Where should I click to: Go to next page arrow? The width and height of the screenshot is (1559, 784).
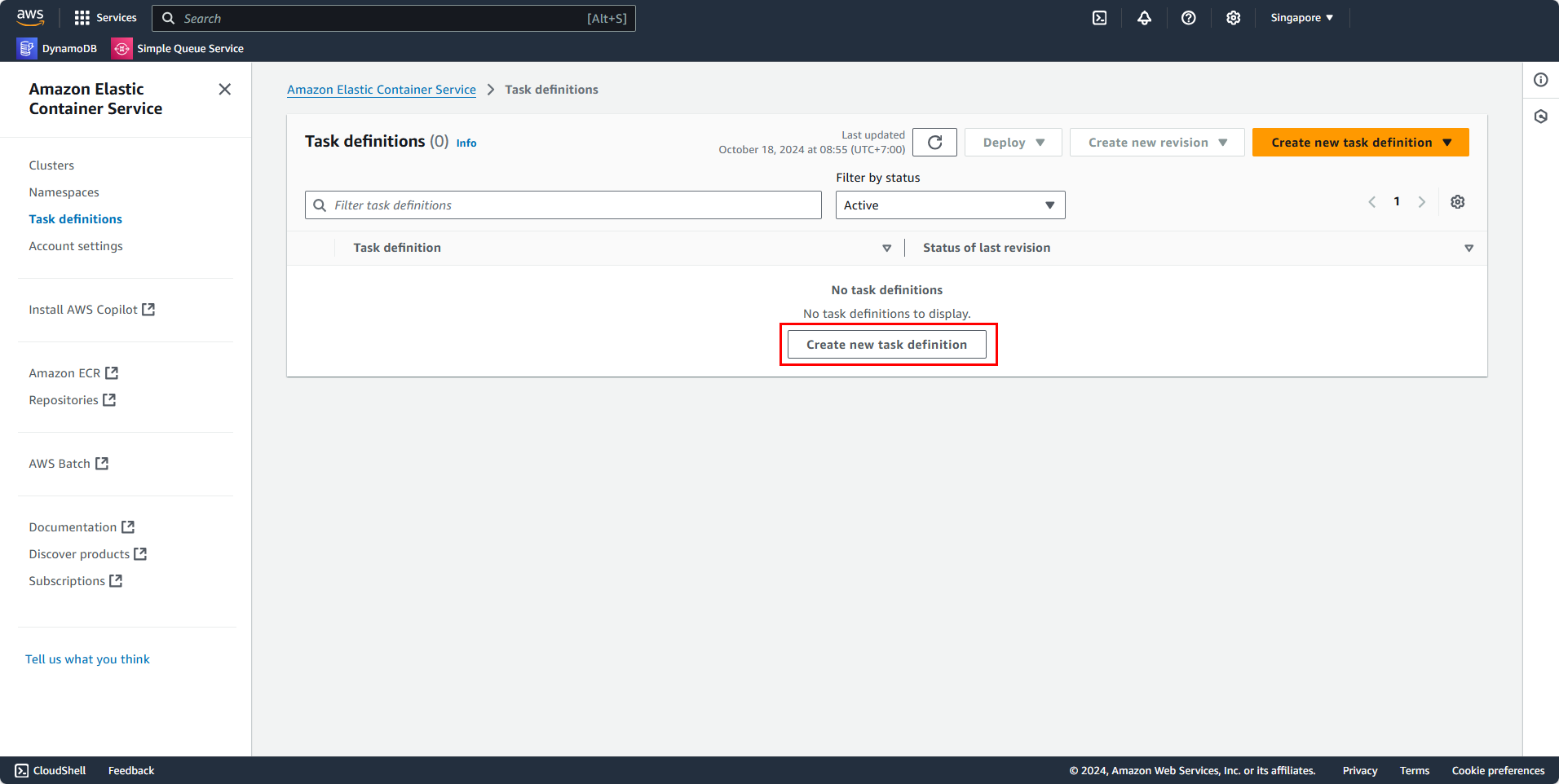pos(1422,202)
